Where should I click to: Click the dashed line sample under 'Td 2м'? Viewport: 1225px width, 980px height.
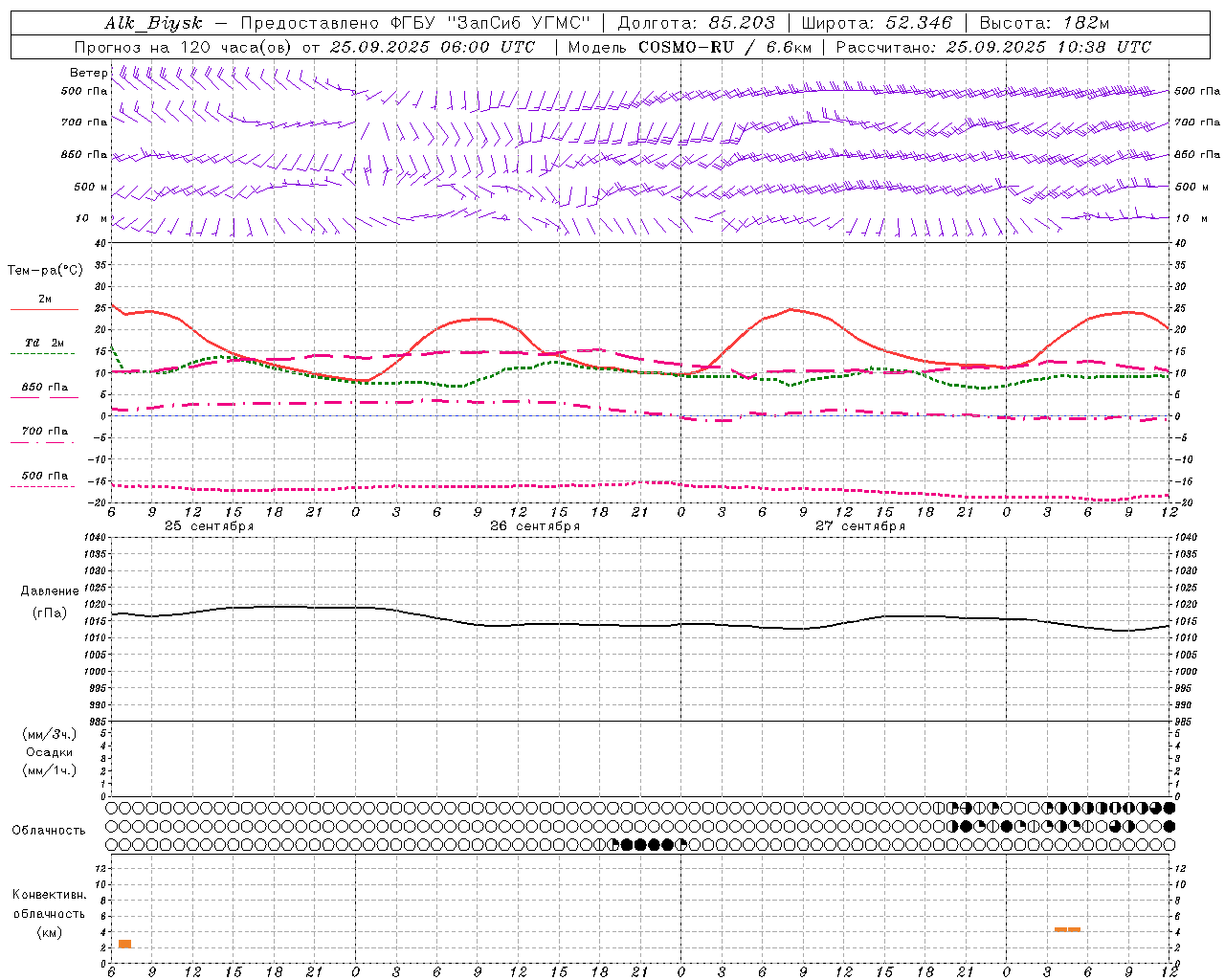point(42,354)
